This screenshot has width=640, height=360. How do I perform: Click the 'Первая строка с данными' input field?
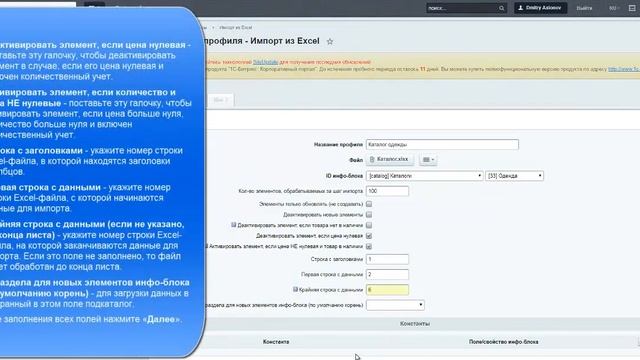[387, 274]
